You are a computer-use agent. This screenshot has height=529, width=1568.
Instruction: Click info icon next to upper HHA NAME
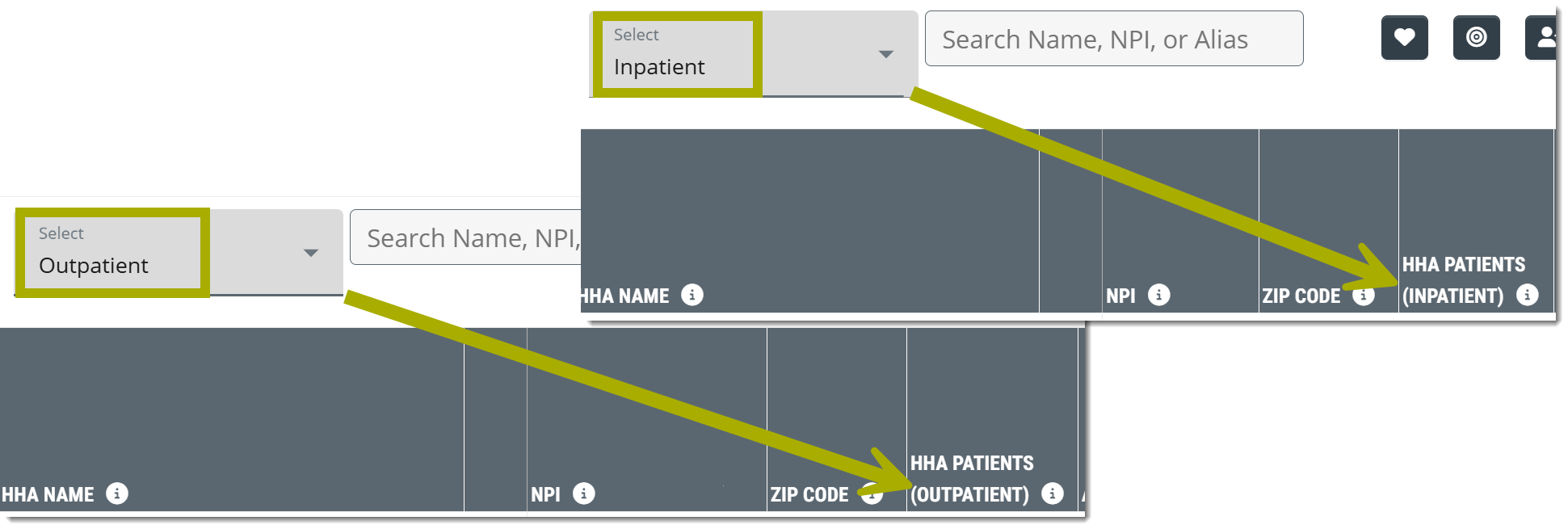click(x=692, y=295)
